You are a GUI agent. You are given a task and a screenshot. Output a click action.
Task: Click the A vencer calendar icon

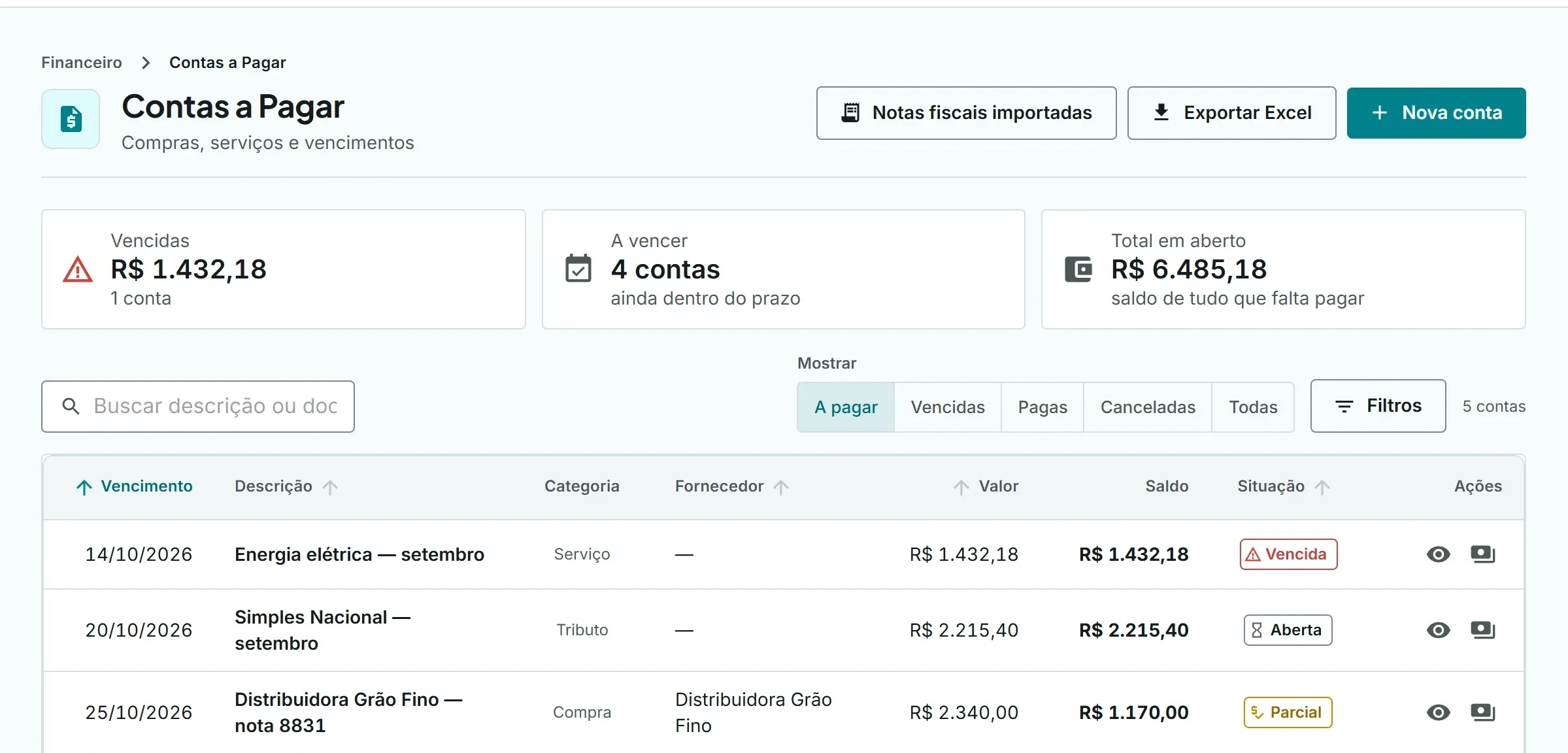pos(578,269)
